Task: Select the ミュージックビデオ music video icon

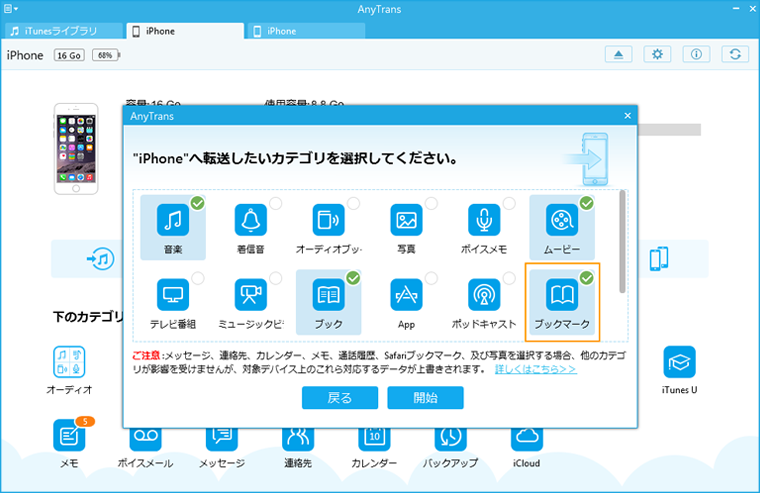Action: point(251,295)
